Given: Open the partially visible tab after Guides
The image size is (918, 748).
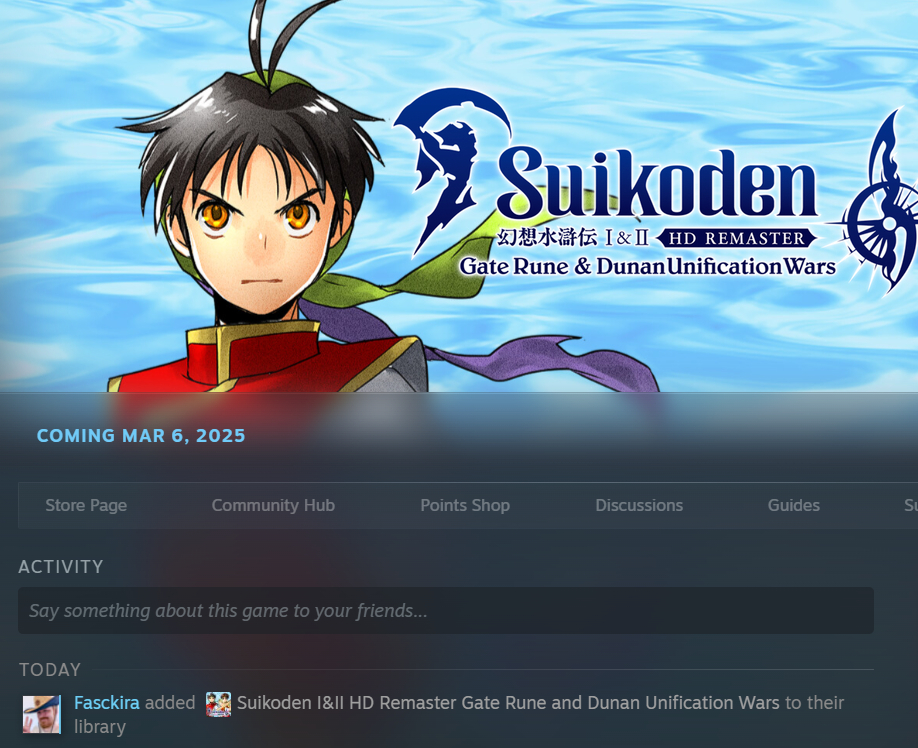Looking at the screenshot, I should (910, 506).
